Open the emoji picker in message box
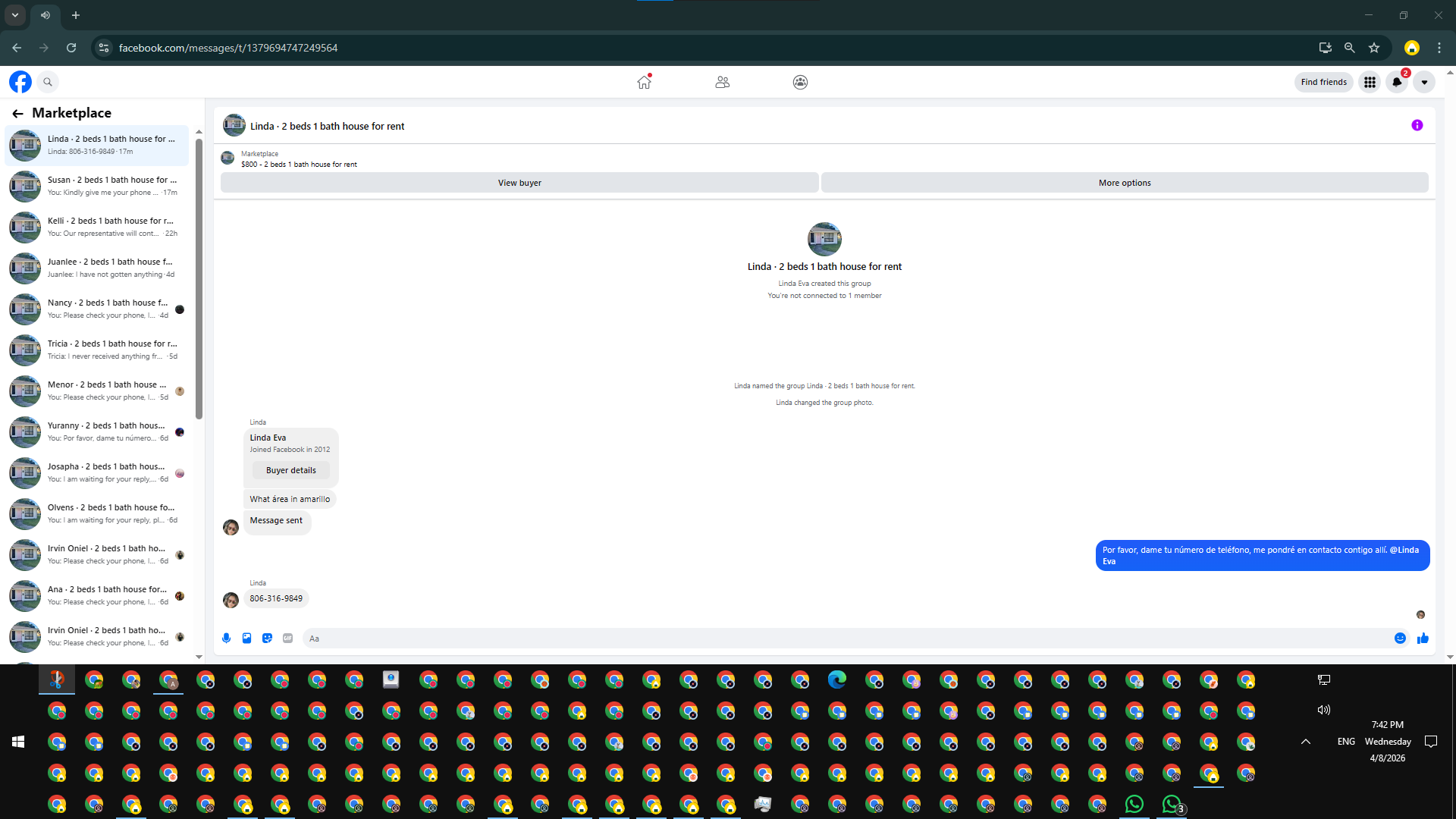The width and height of the screenshot is (1456, 819). (1400, 639)
